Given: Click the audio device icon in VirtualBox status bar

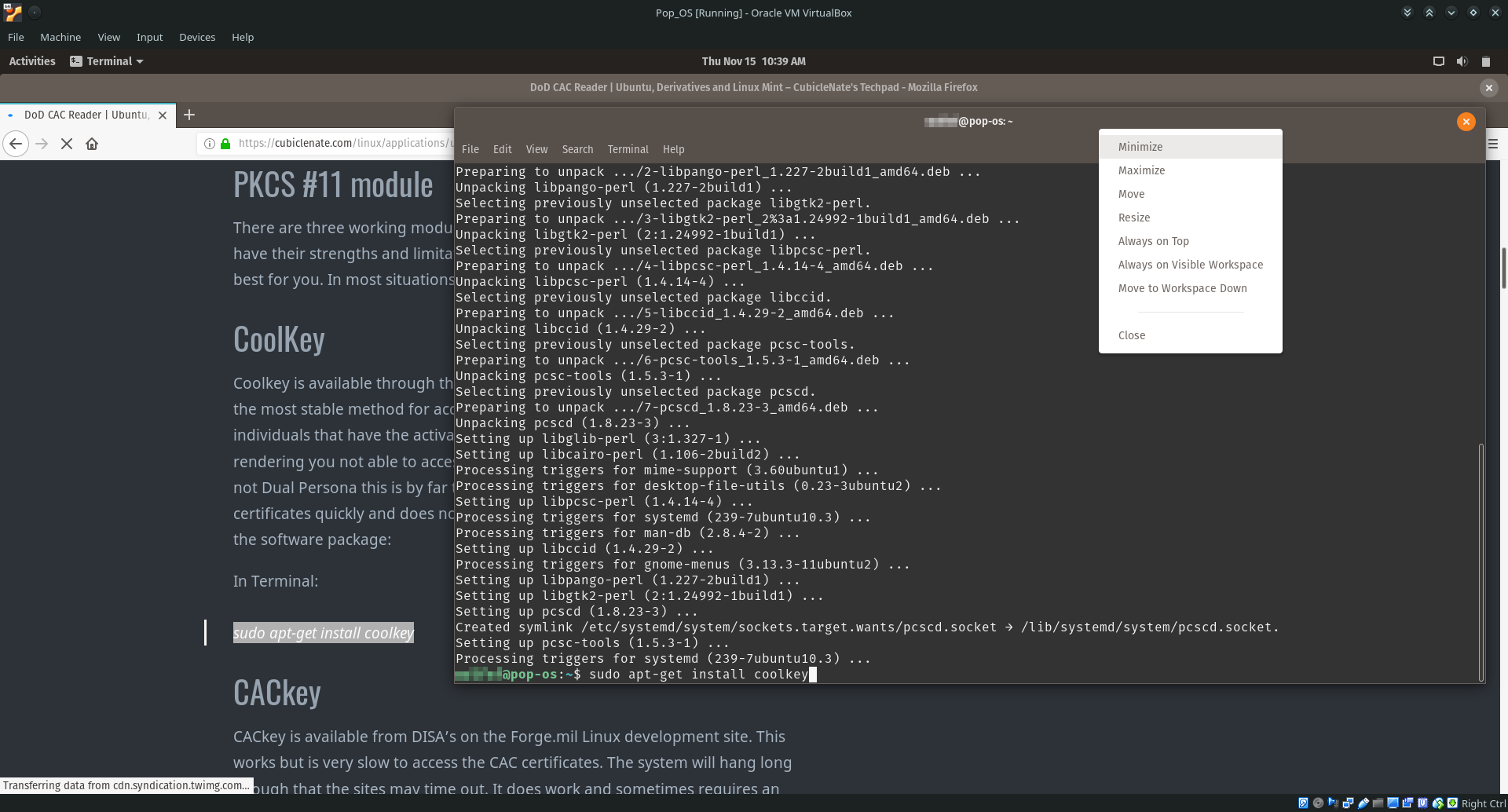Looking at the screenshot, I should click(x=1334, y=803).
